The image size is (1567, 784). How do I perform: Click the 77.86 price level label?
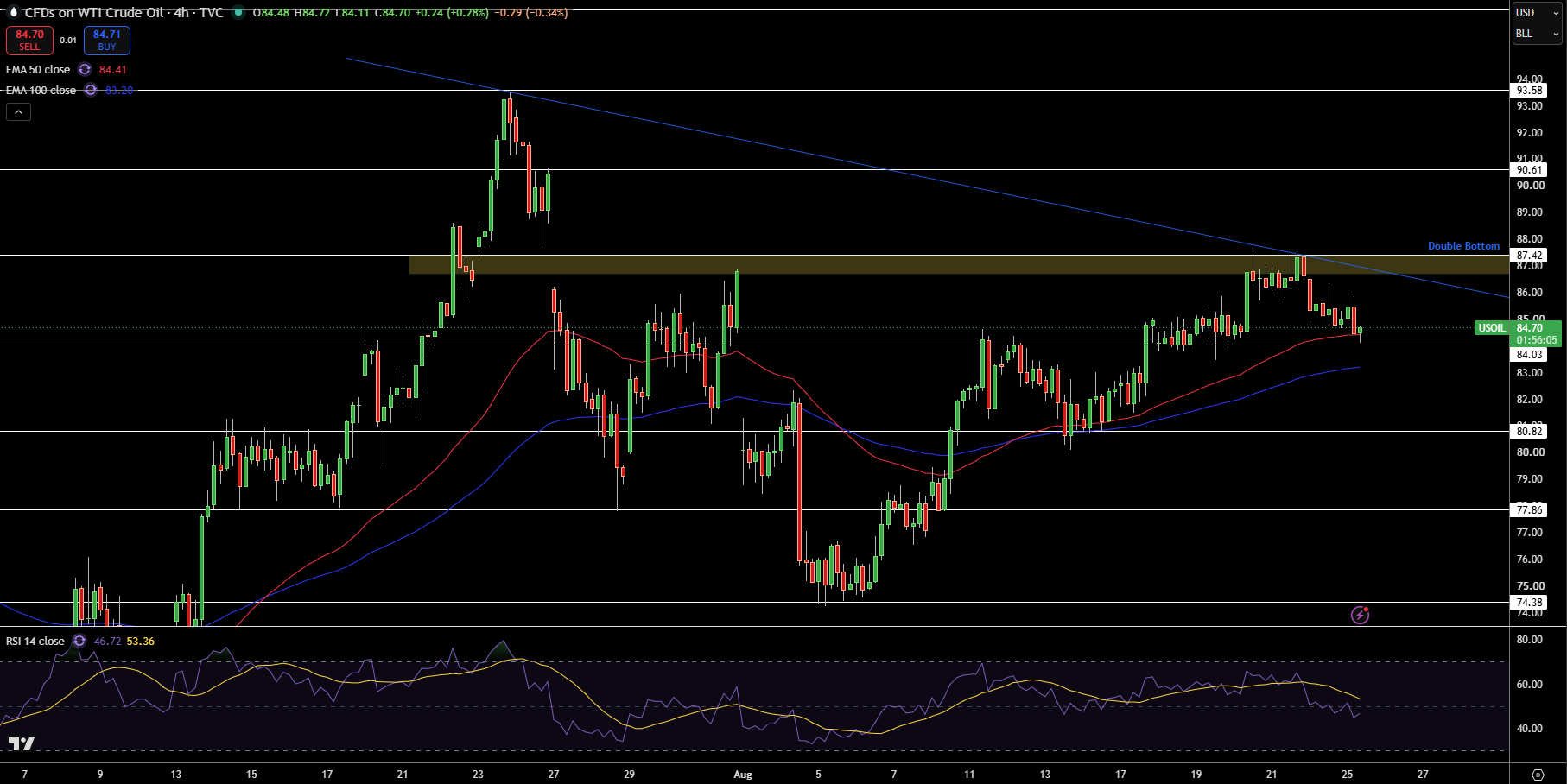(x=1530, y=510)
